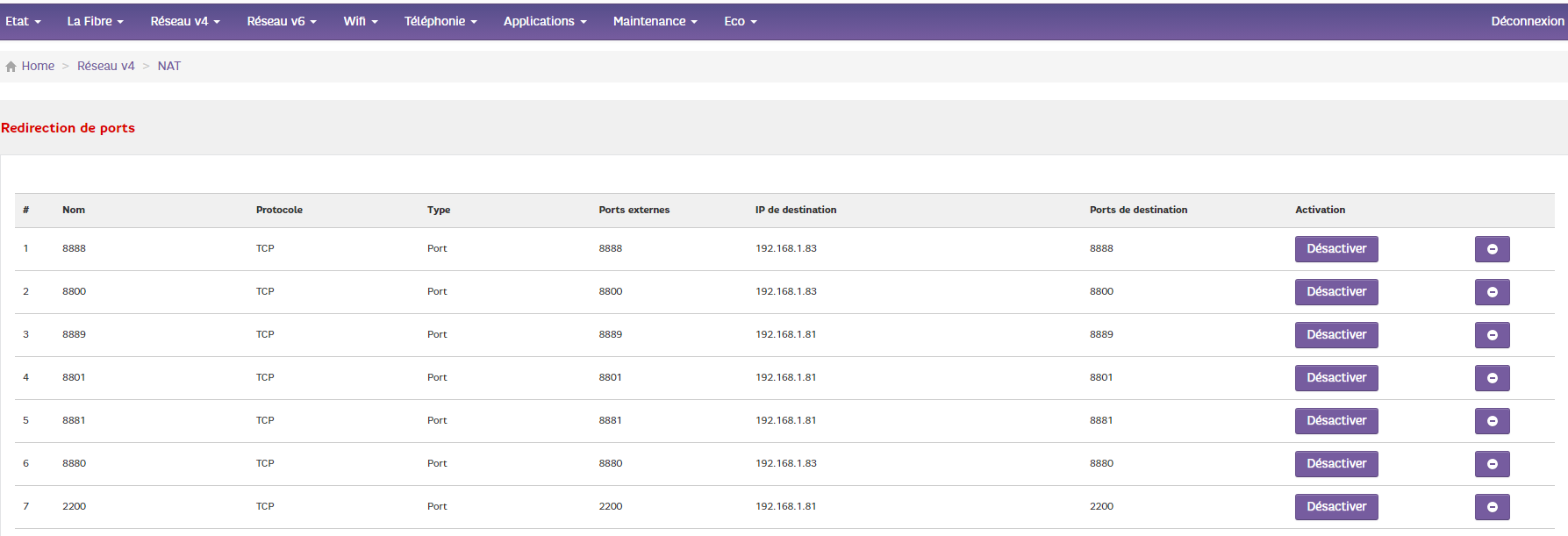Open the Applications menu
Image resolution: width=1568 pixels, height=536 pixels.
click(544, 21)
